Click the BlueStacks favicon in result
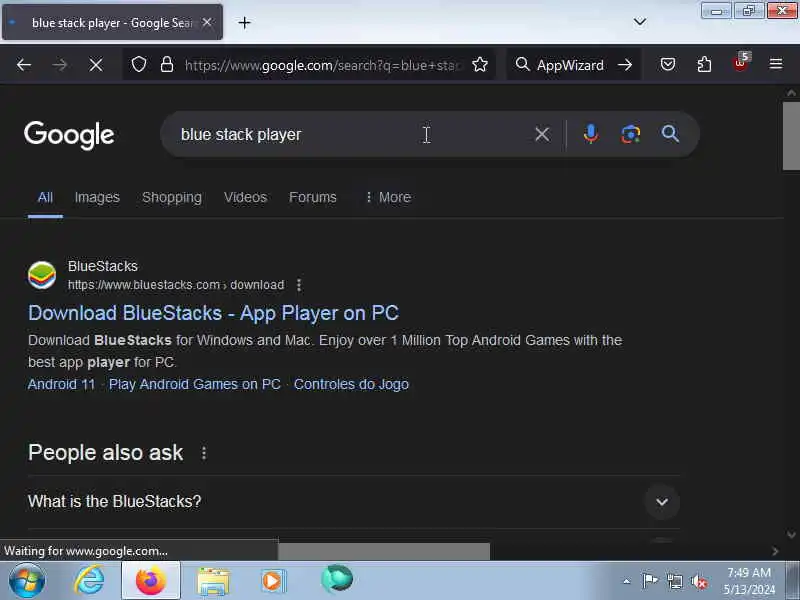The image size is (800, 600). pyautogui.click(x=42, y=275)
